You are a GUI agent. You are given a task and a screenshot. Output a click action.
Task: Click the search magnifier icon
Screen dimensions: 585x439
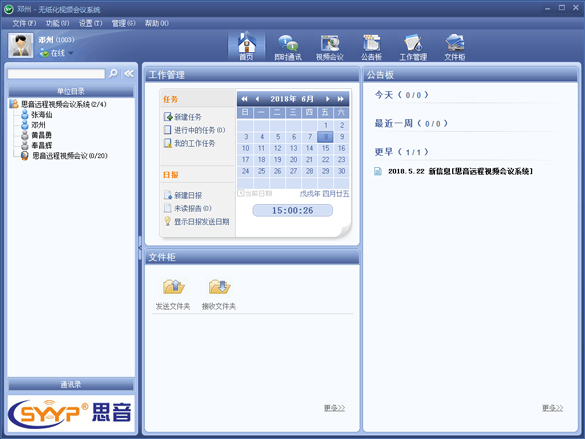coord(113,73)
